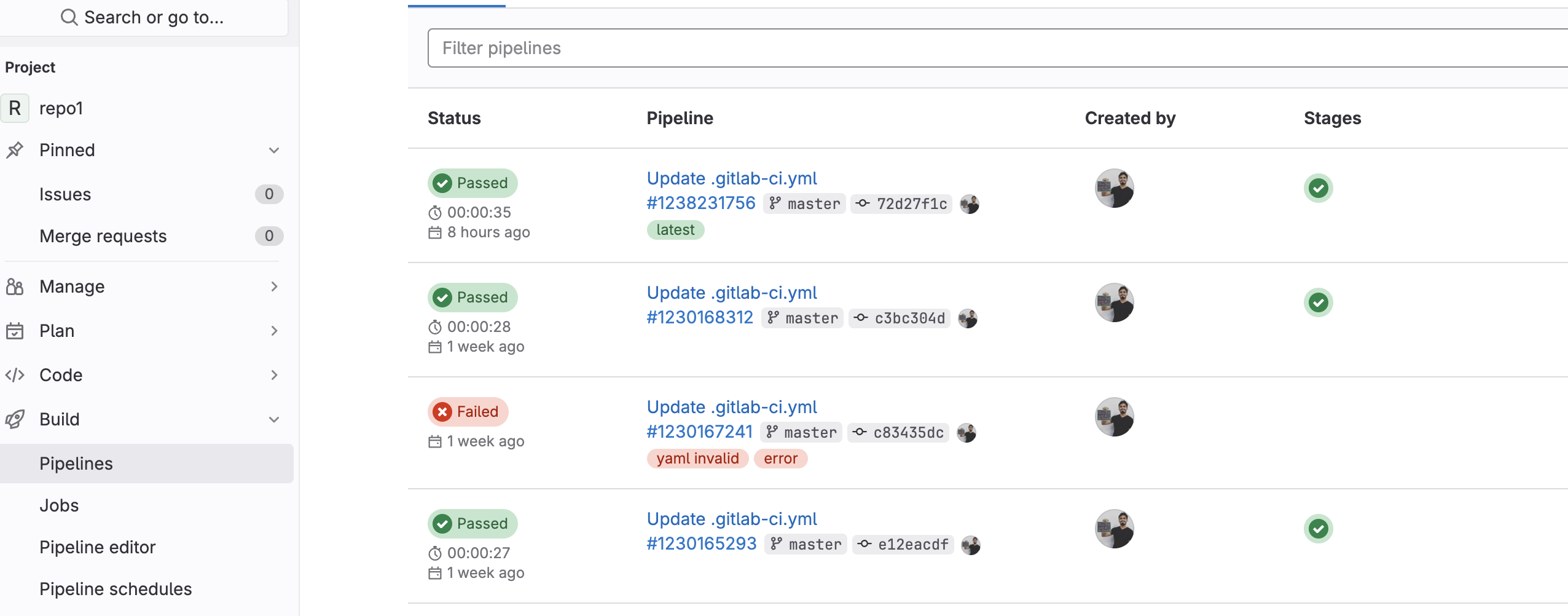Open Pipeline editor from sidebar
The image size is (1568, 616).
tap(97, 547)
